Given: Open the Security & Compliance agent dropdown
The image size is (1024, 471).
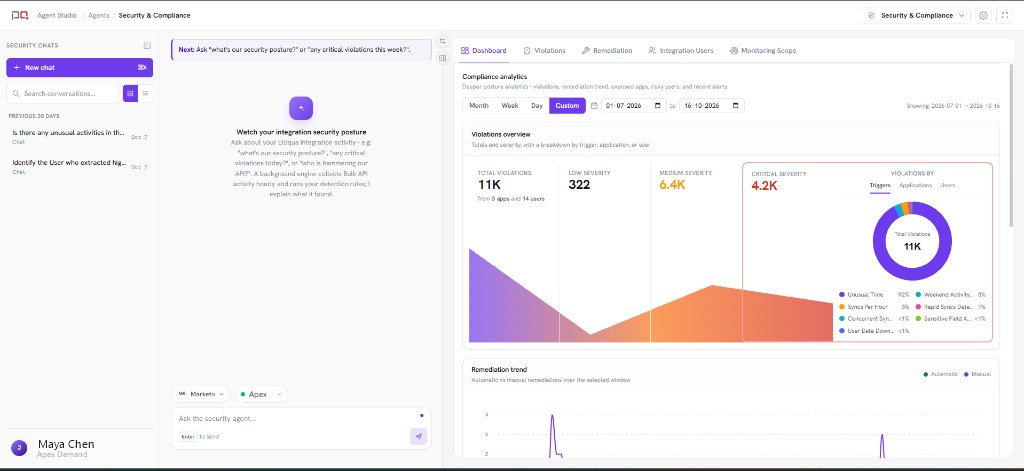Looking at the screenshot, I should click(x=916, y=15).
